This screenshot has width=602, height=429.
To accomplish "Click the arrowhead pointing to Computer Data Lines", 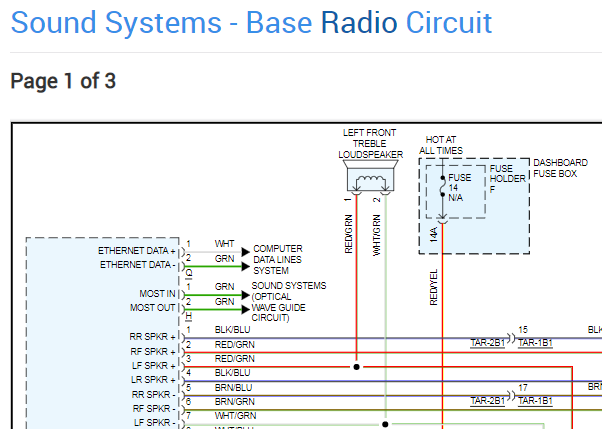I will coord(246,252).
